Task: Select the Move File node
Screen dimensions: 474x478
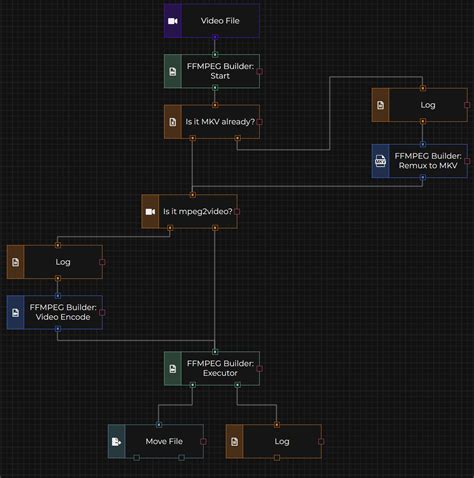Action: [x=156, y=441]
